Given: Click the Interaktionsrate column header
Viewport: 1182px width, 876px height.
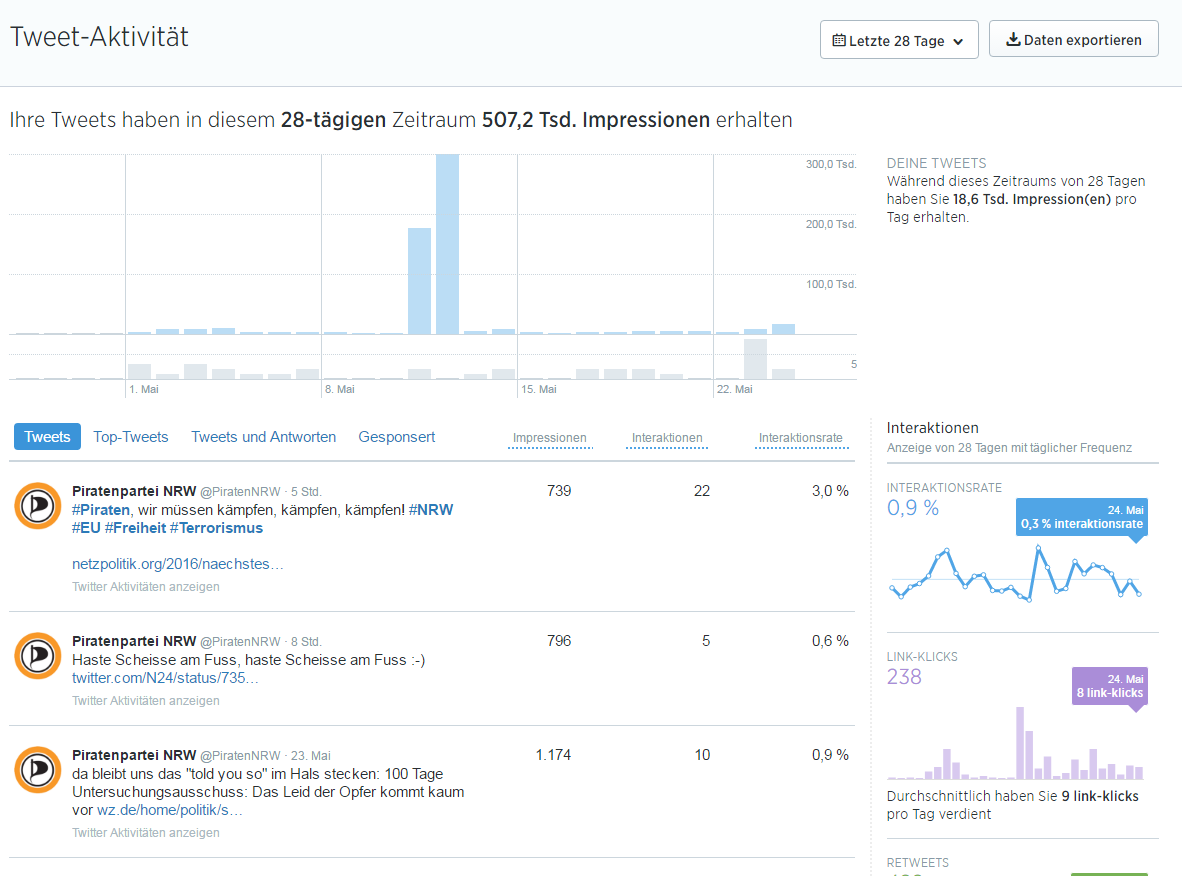Looking at the screenshot, I should [x=800, y=438].
